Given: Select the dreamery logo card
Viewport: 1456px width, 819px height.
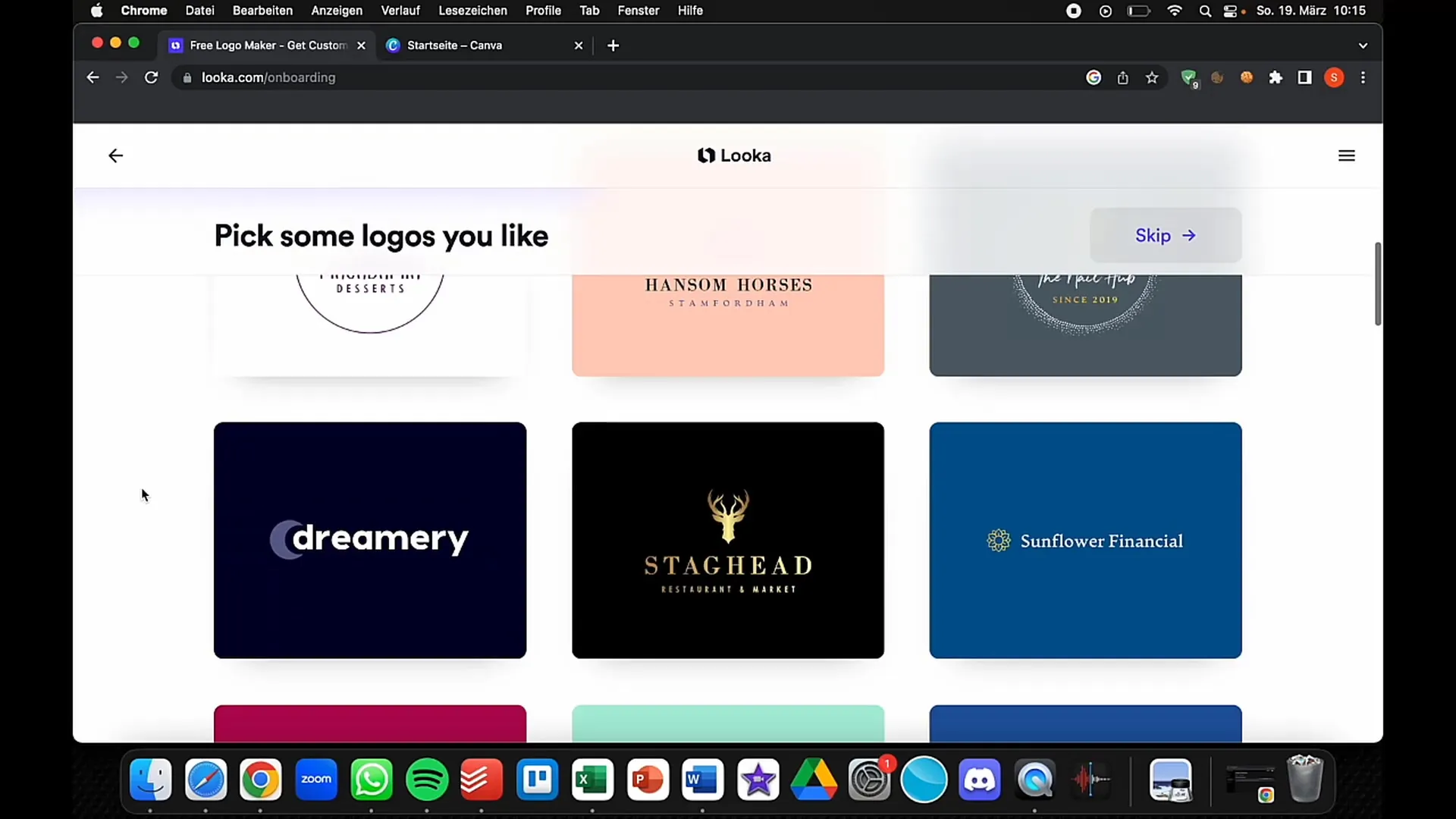Looking at the screenshot, I should click(x=370, y=540).
